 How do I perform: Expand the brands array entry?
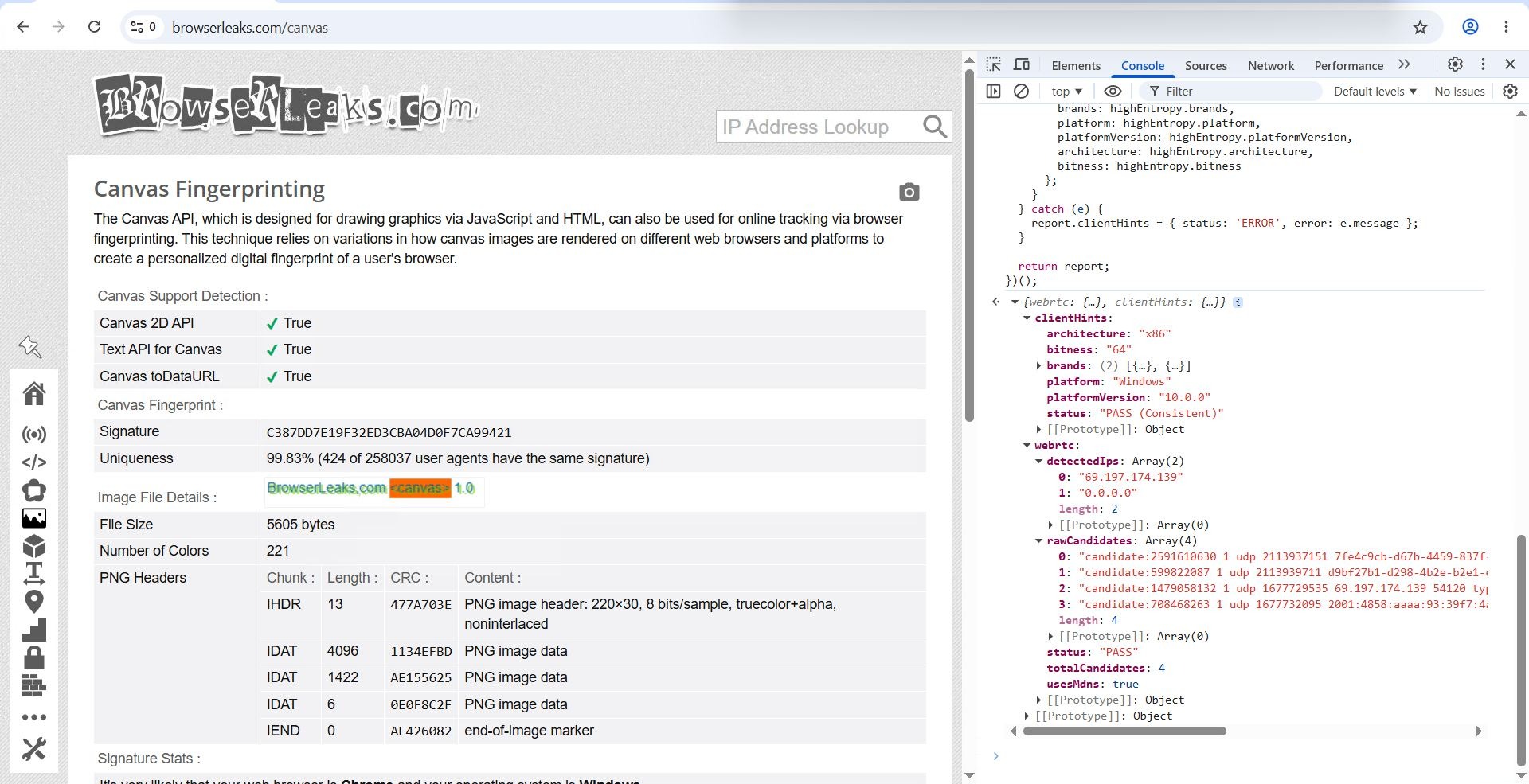tap(1038, 365)
